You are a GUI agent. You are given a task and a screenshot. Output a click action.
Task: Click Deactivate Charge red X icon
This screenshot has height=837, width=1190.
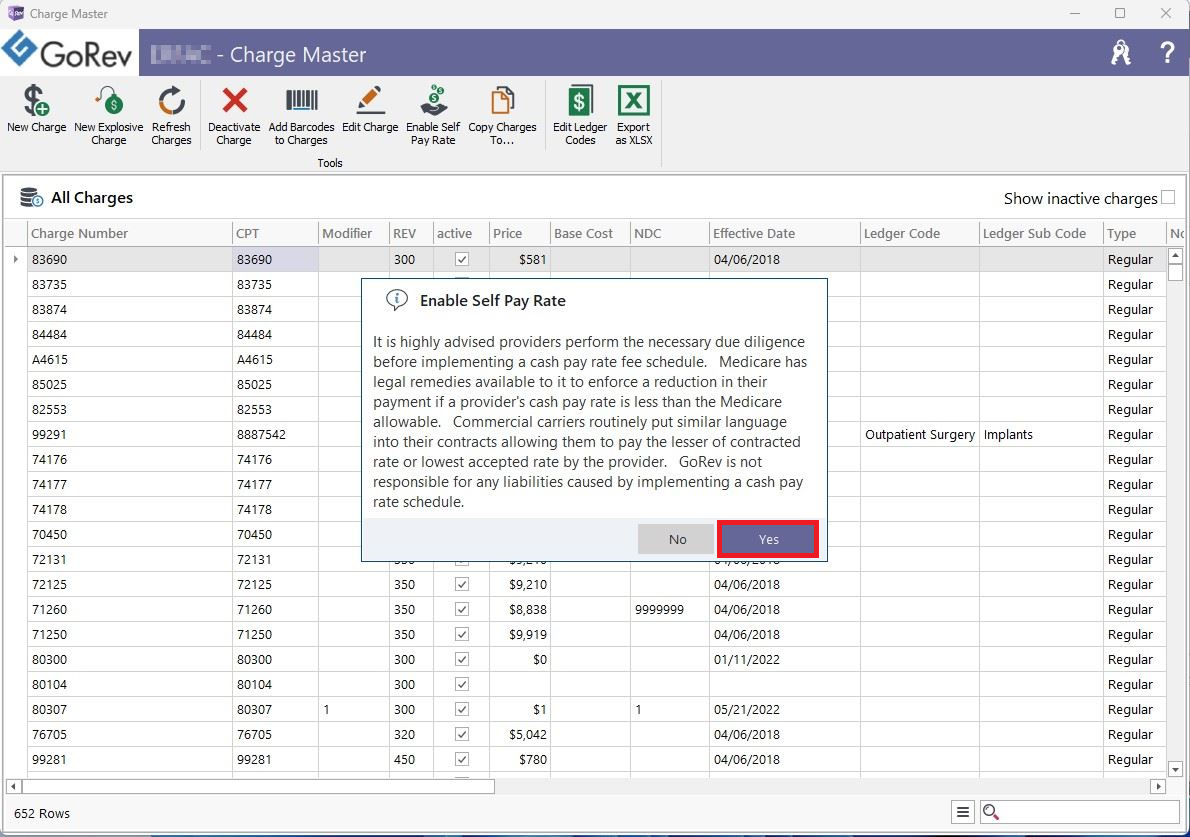pyautogui.click(x=234, y=100)
